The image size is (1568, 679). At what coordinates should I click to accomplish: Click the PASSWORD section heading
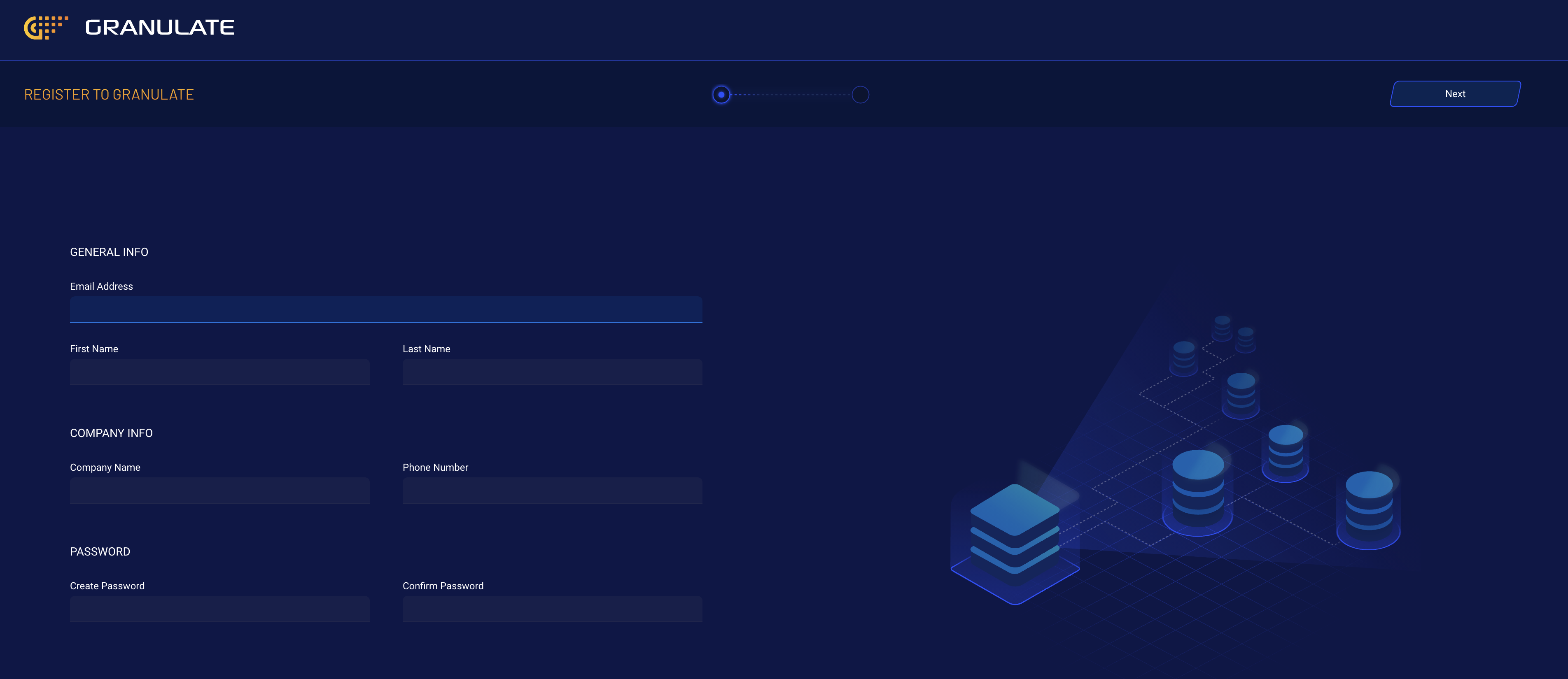tap(100, 552)
